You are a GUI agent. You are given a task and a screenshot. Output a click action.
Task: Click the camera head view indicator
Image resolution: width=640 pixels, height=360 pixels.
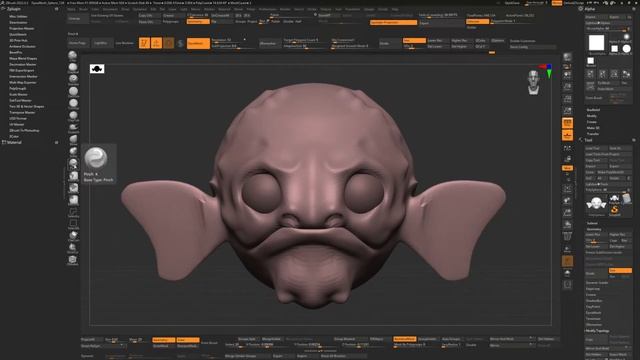[x=533, y=82]
